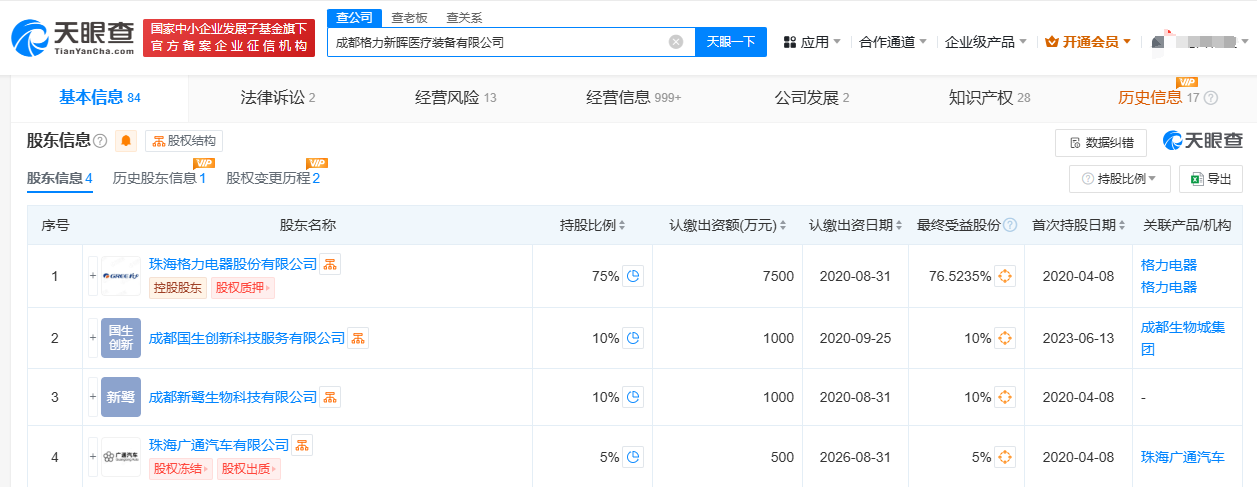Viewport: 1257px width, 487px height.
Task: Open the 成都生物城集团 related link
Action: (x=1182, y=338)
